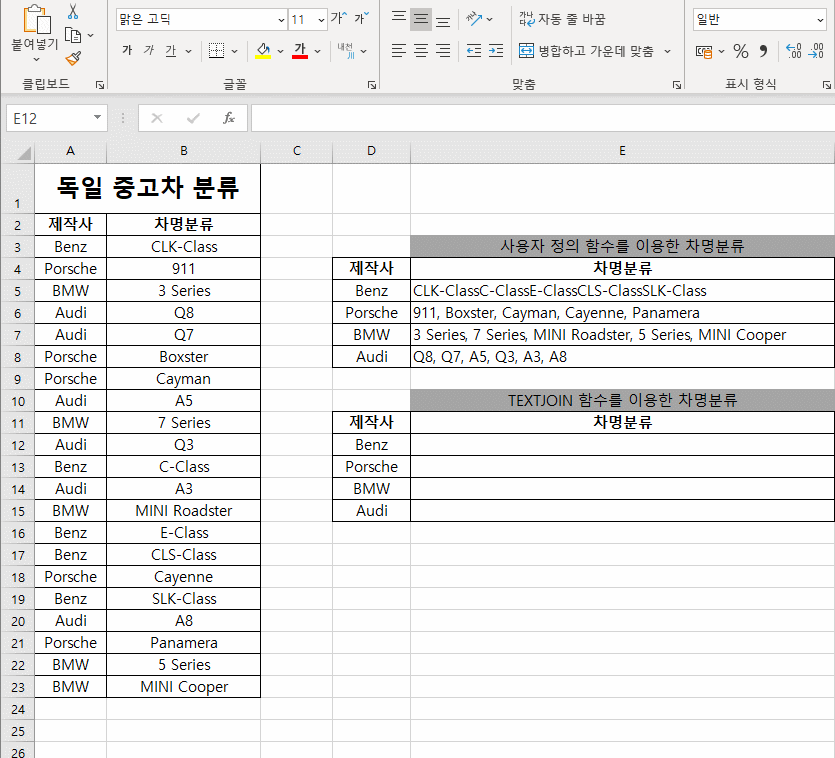
Task: Align text left in cell
Action: point(398,51)
